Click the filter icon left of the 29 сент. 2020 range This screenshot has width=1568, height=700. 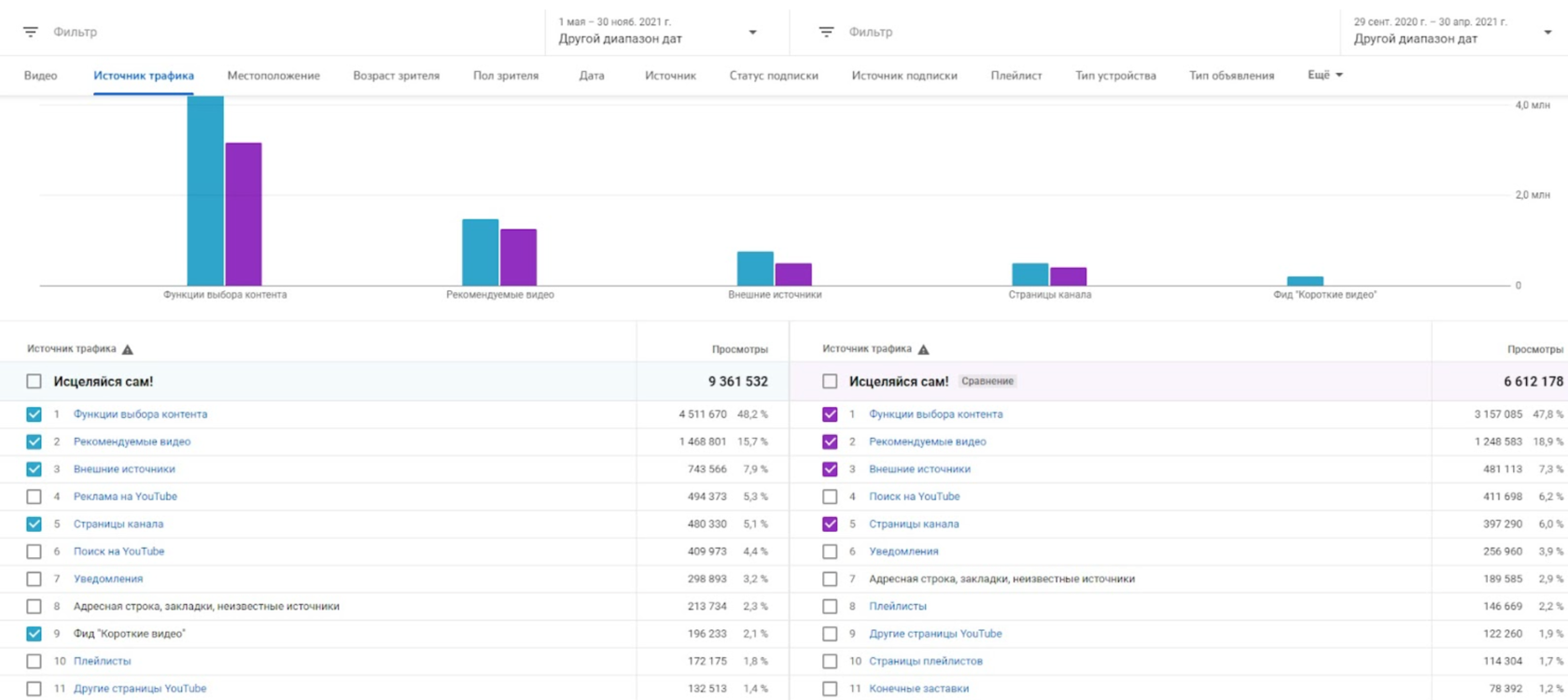pyautogui.click(x=826, y=32)
